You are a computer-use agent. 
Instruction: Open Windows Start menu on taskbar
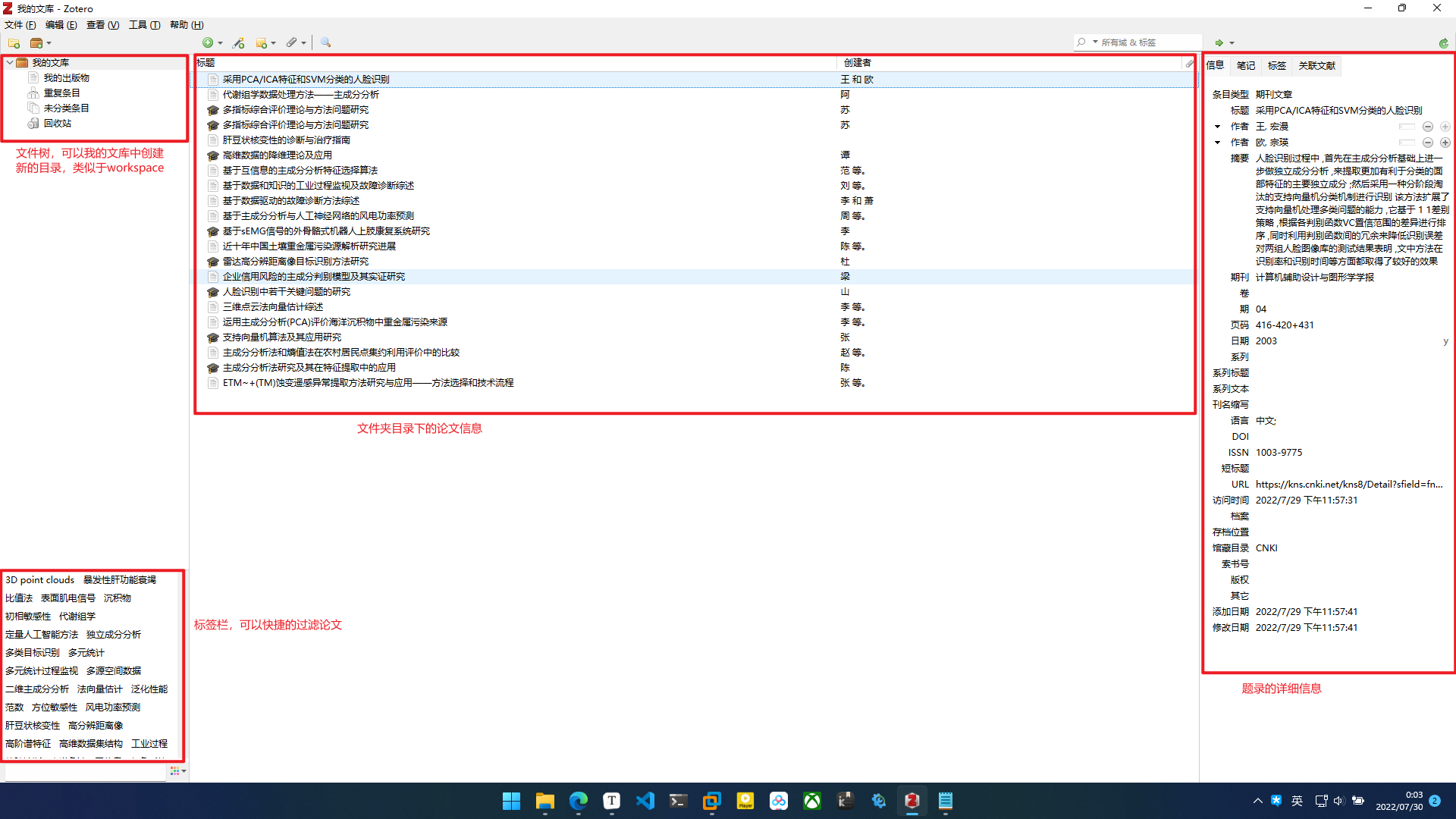coord(511,801)
